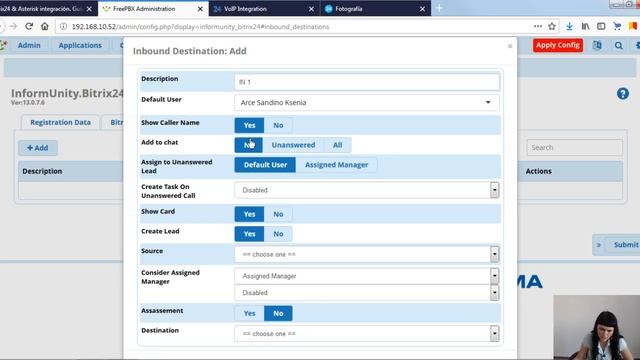Set Show Card to Yes
Viewport: 640px width, 360px height.
coord(249,214)
